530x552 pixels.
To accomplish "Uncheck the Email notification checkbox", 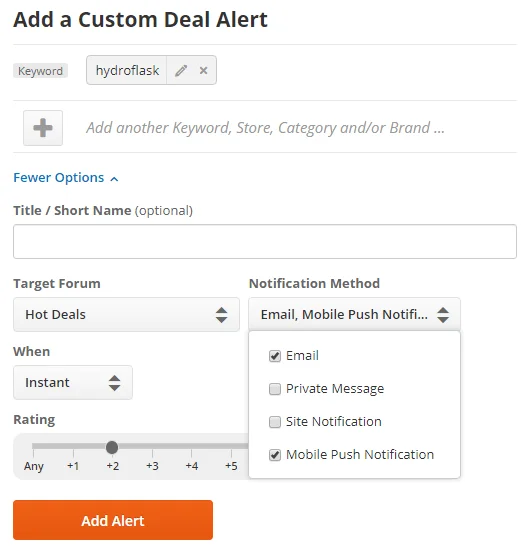I will click(x=275, y=356).
